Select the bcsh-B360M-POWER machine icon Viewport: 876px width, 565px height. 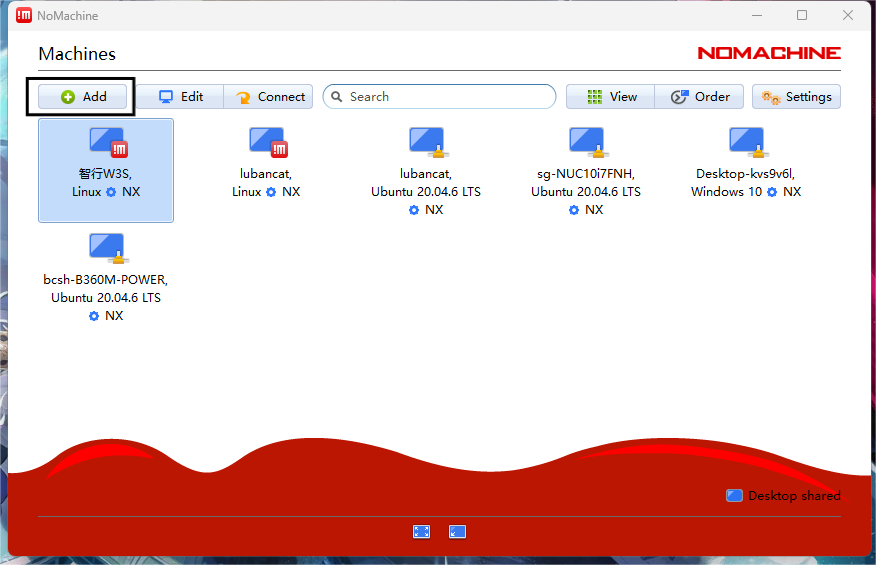coord(108,248)
